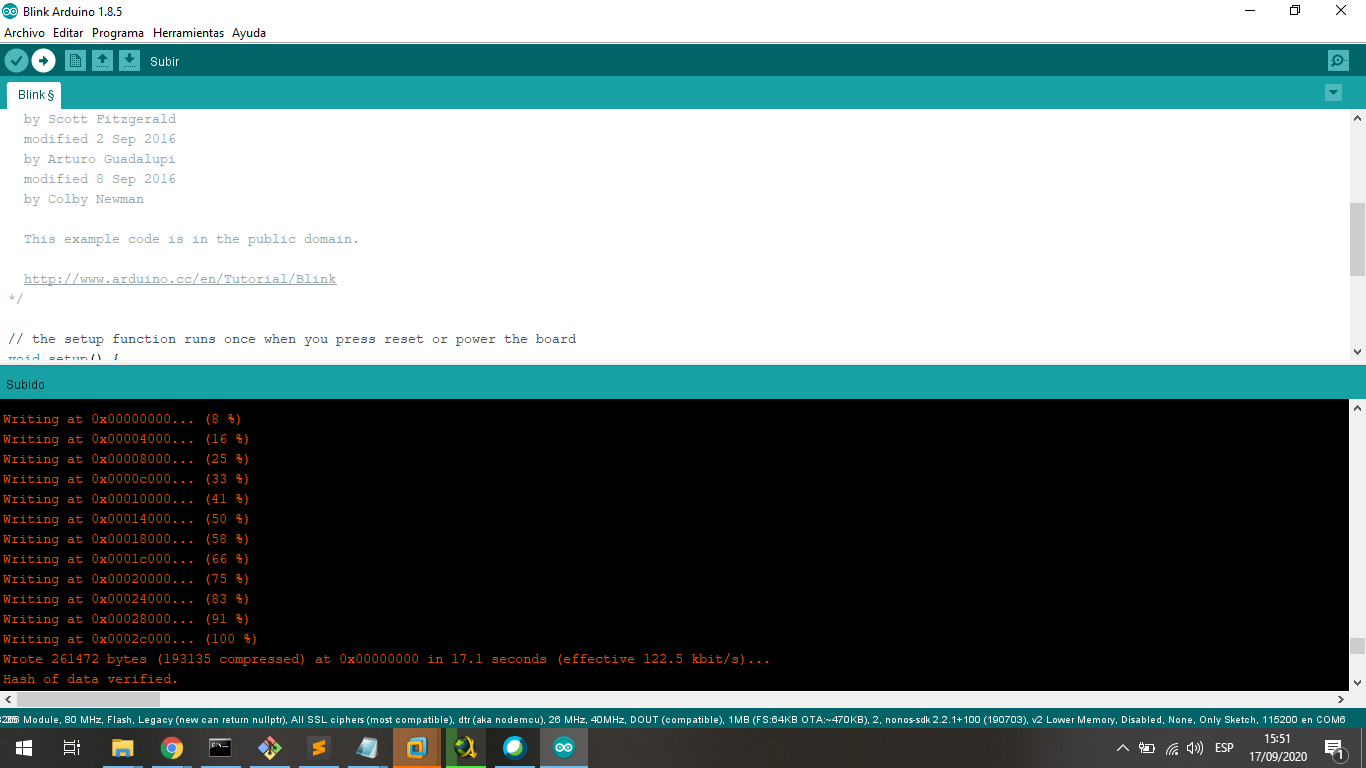Click the '// the setup function runs once' comment
Viewport: 1366px width, 768px height.
click(292, 339)
